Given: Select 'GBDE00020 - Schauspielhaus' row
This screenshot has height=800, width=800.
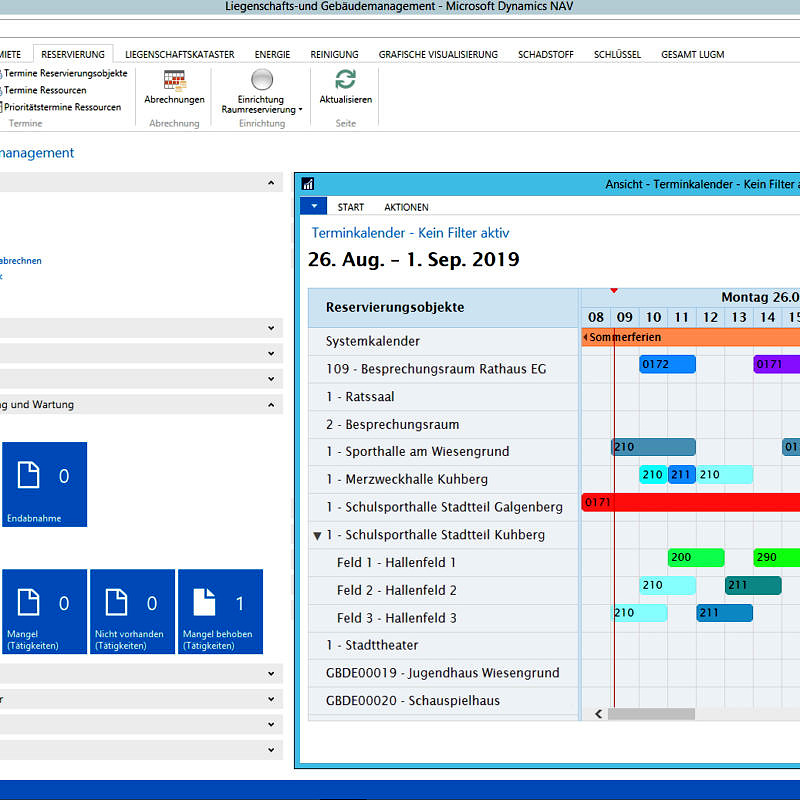Looking at the screenshot, I should 443,701.
